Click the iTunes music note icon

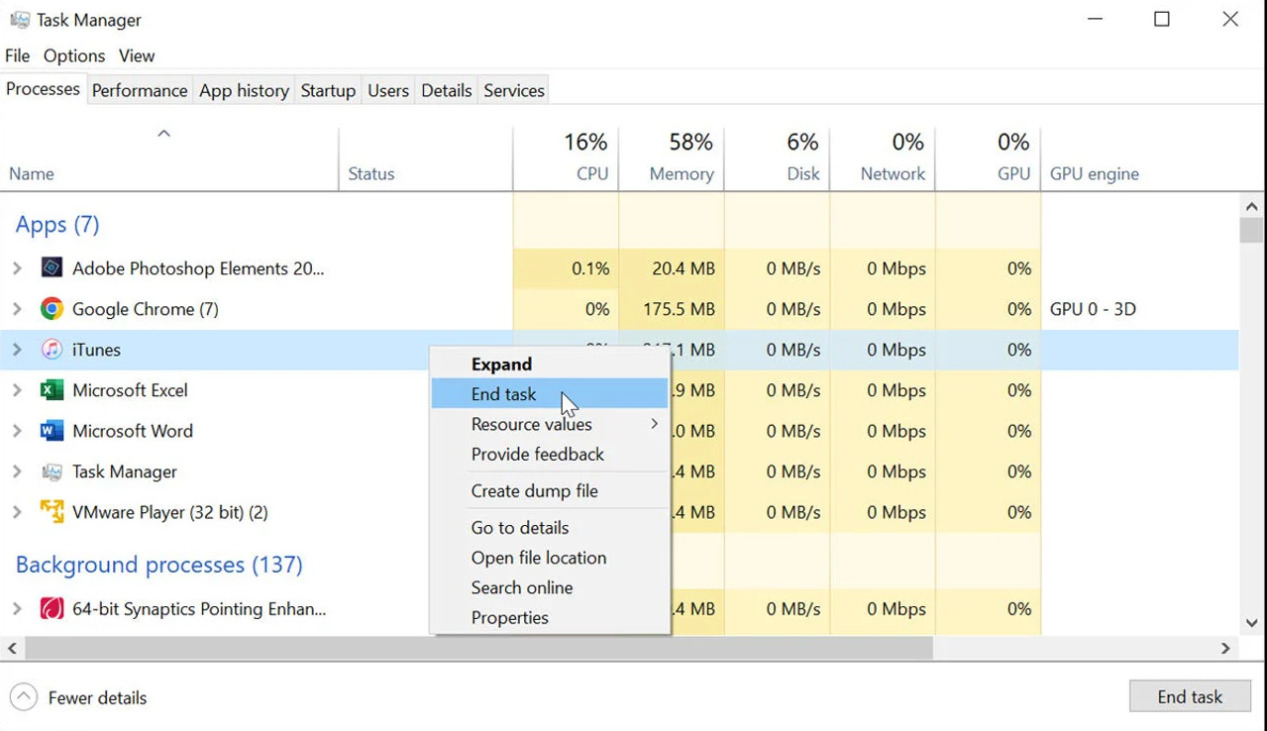tap(52, 350)
